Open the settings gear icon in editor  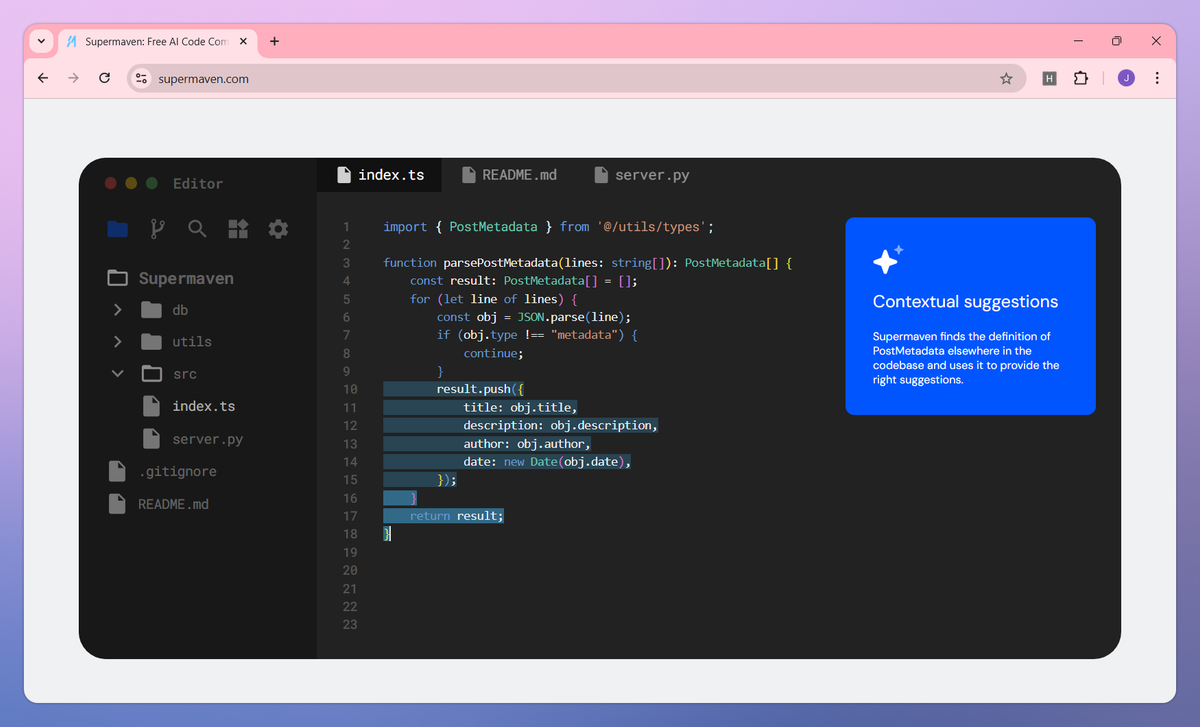[x=278, y=229]
